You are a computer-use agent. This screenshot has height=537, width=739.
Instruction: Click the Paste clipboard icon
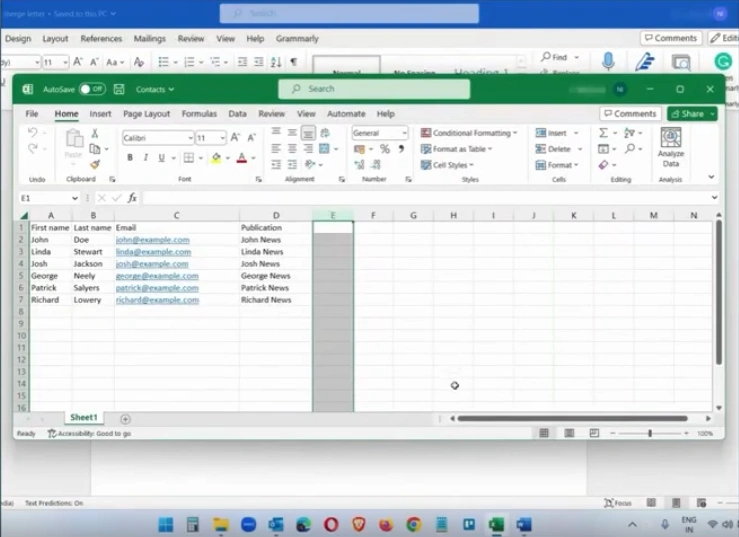tap(74, 138)
